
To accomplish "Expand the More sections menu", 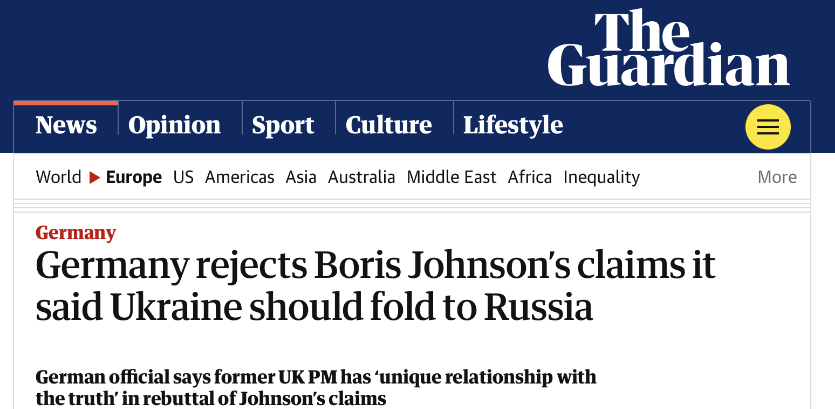I will (x=776, y=177).
